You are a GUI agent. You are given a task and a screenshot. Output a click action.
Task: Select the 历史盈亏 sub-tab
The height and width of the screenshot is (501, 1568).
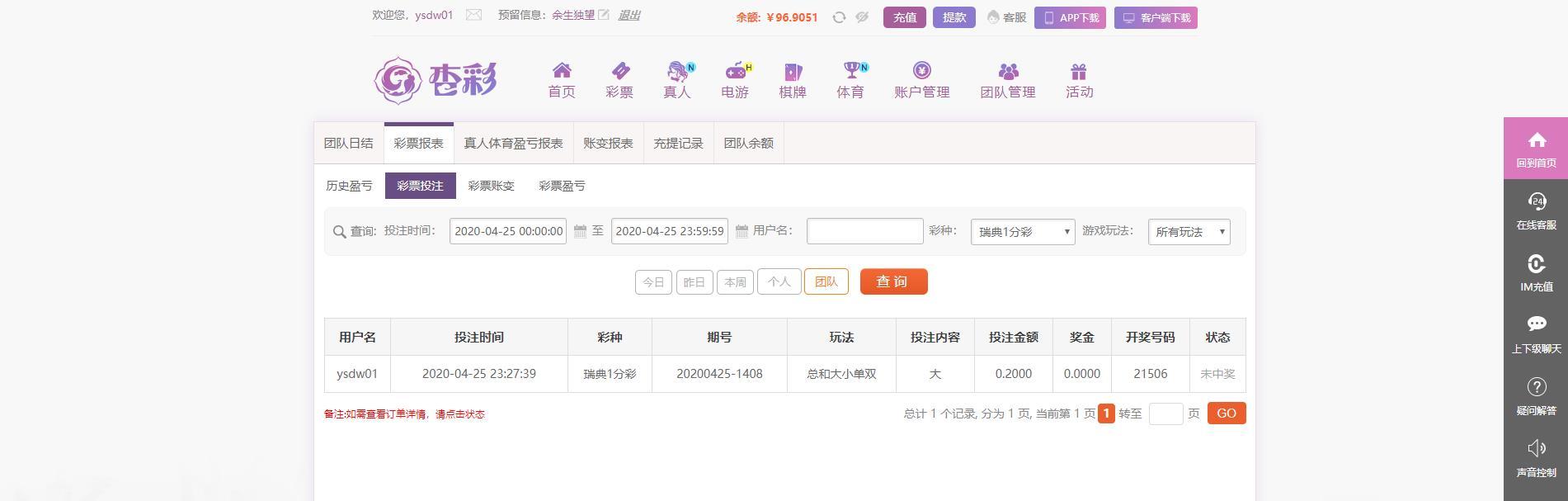tap(349, 186)
